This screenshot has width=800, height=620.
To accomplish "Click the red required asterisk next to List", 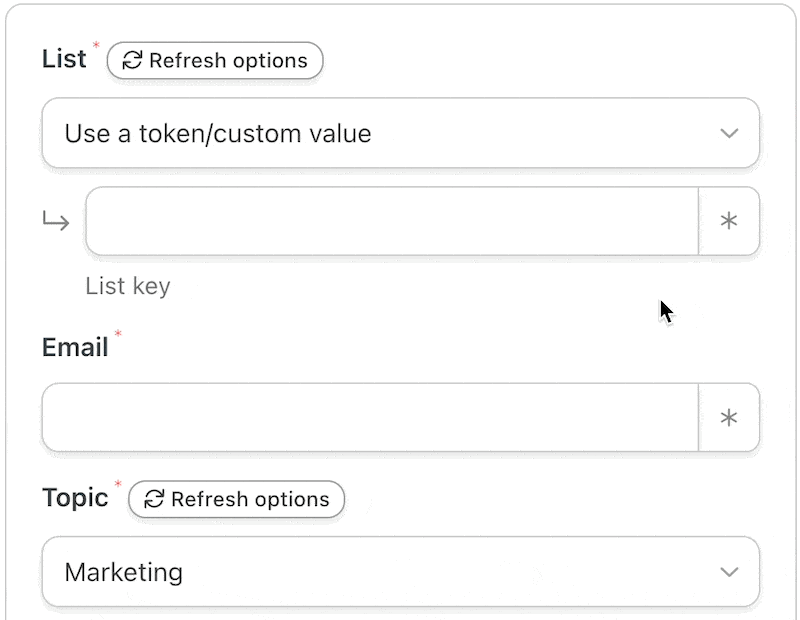I will [x=97, y=46].
